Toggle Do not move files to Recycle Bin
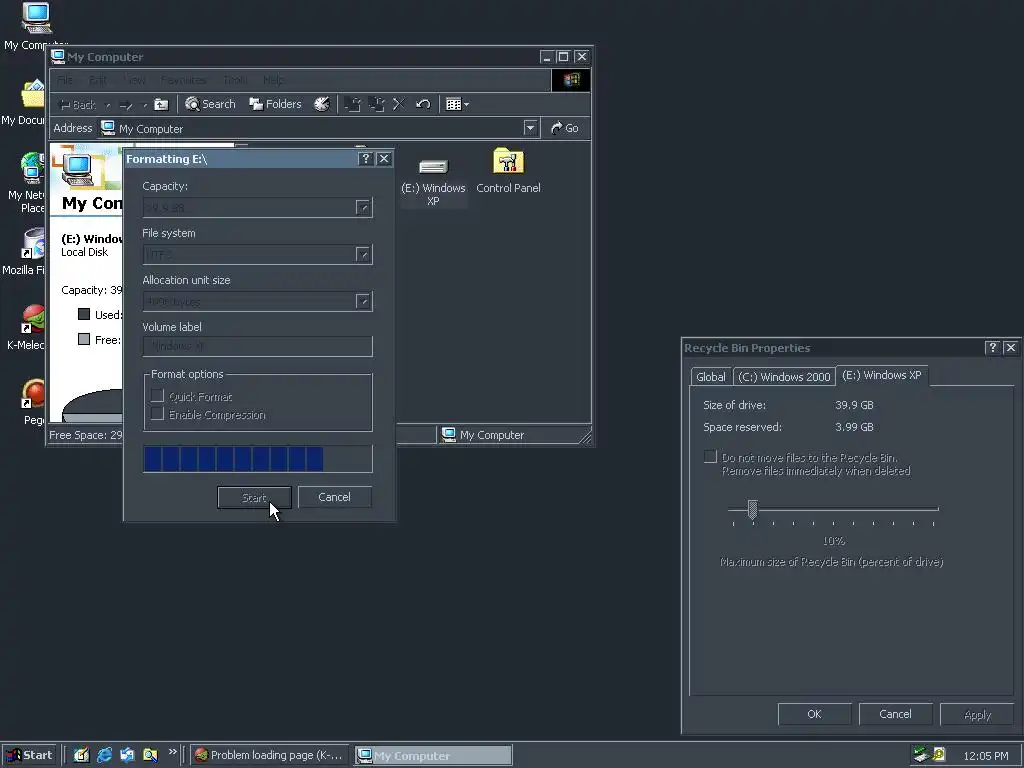 pos(711,457)
